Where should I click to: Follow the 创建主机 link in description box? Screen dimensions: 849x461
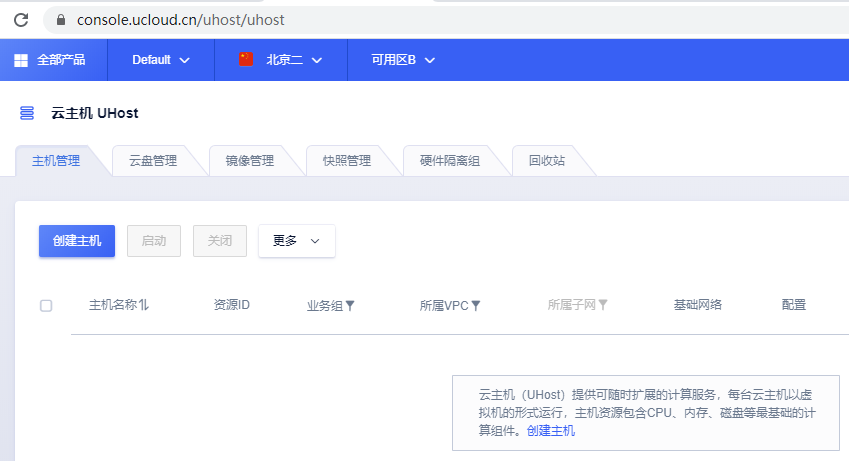click(x=551, y=431)
